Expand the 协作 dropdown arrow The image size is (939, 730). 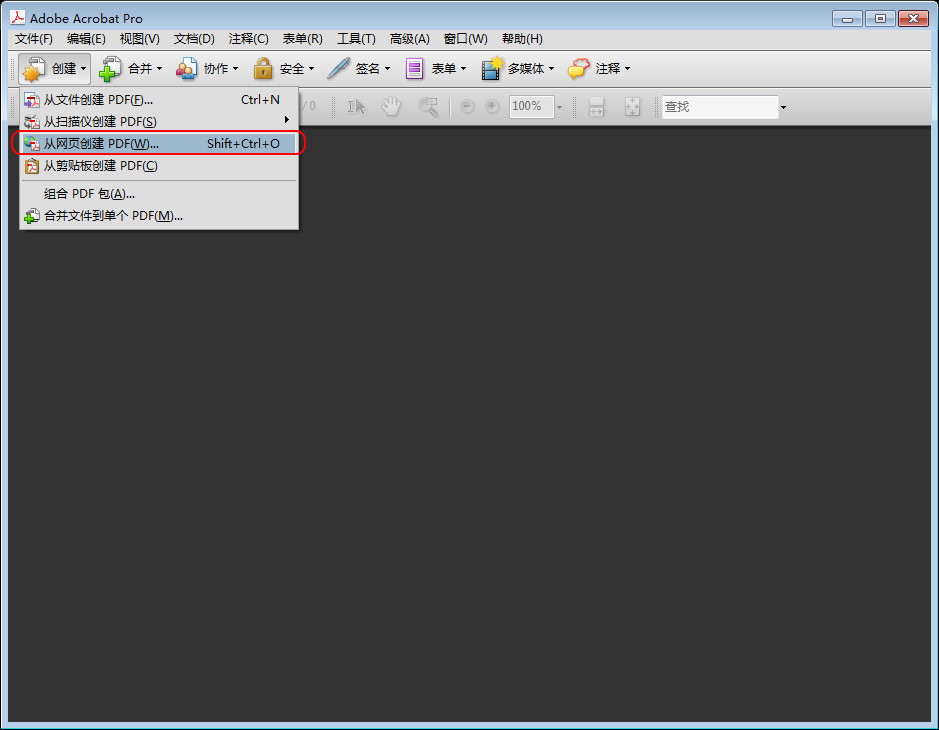(x=235, y=69)
